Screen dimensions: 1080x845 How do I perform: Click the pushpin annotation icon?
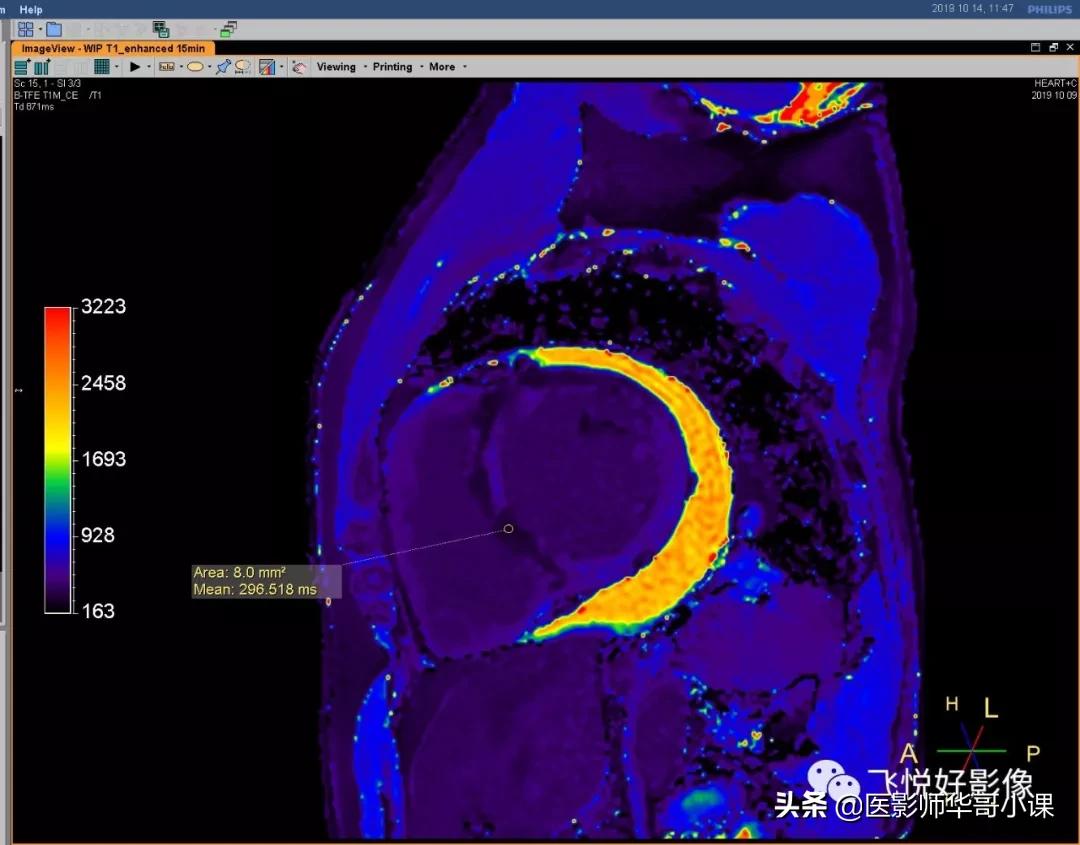pos(224,67)
